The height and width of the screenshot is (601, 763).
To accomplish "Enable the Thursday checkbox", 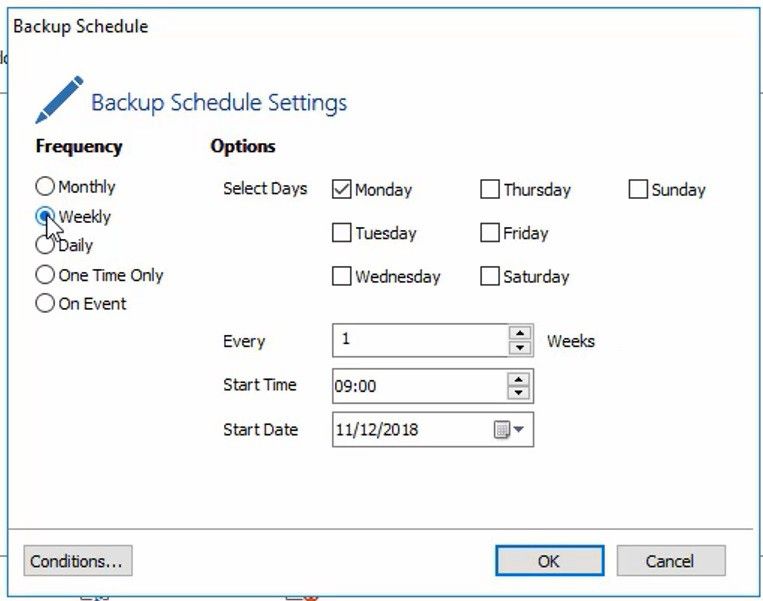I will 490,189.
